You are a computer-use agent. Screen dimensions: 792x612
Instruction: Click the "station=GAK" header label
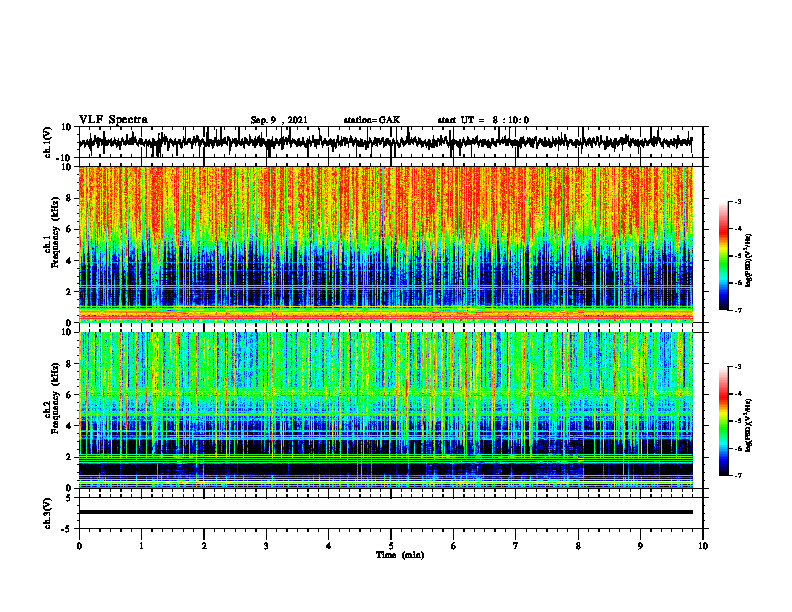(372, 120)
